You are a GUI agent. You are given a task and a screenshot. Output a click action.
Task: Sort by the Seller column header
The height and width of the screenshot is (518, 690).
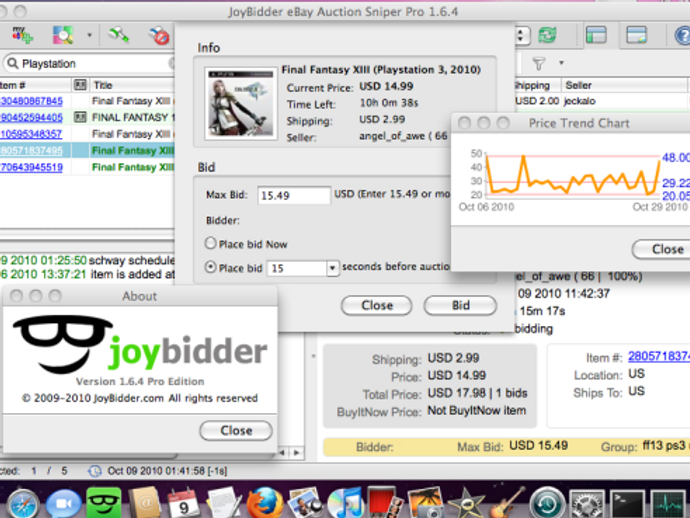coord(624,85)
